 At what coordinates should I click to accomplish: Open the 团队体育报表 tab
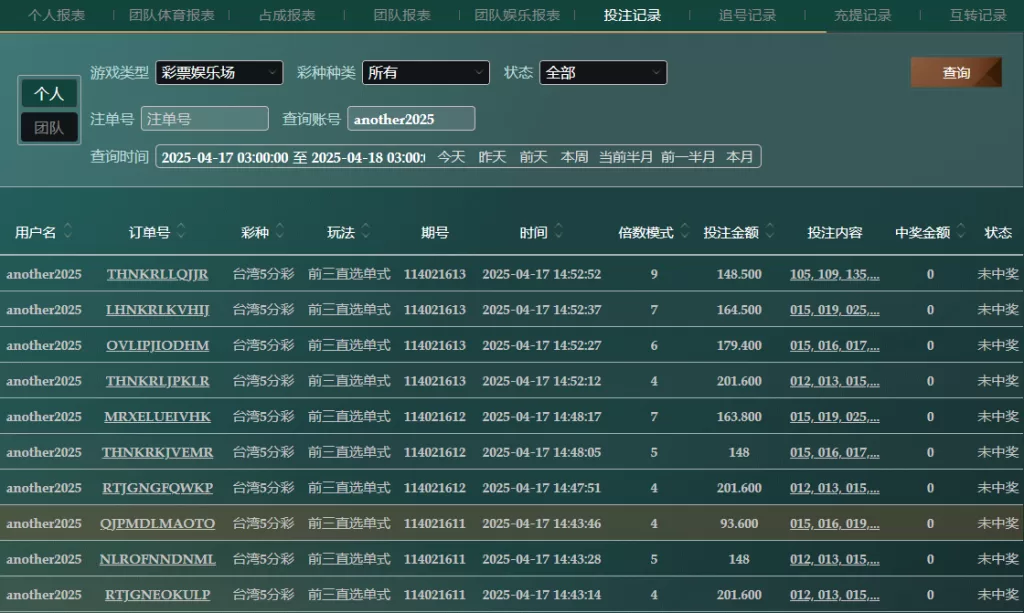172,15
